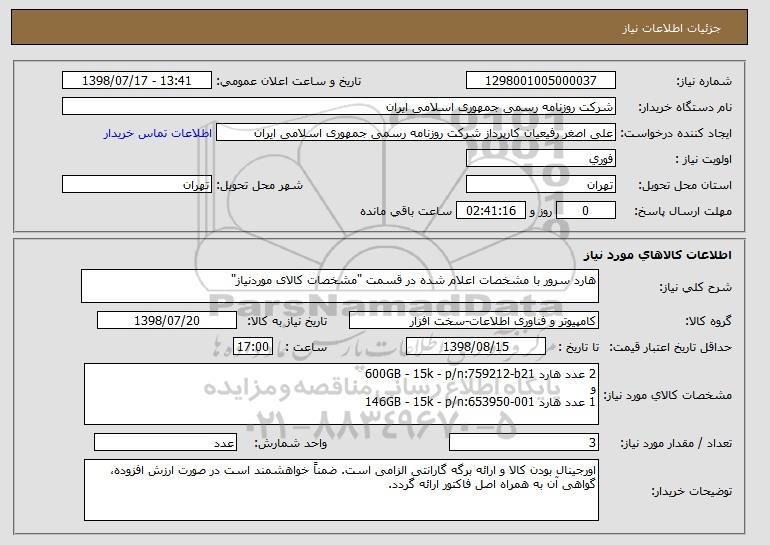The height and width of the screenshot is (545, 770).
Task: Select the line with p/n:653950-001
Action: [x=480, y=402]
